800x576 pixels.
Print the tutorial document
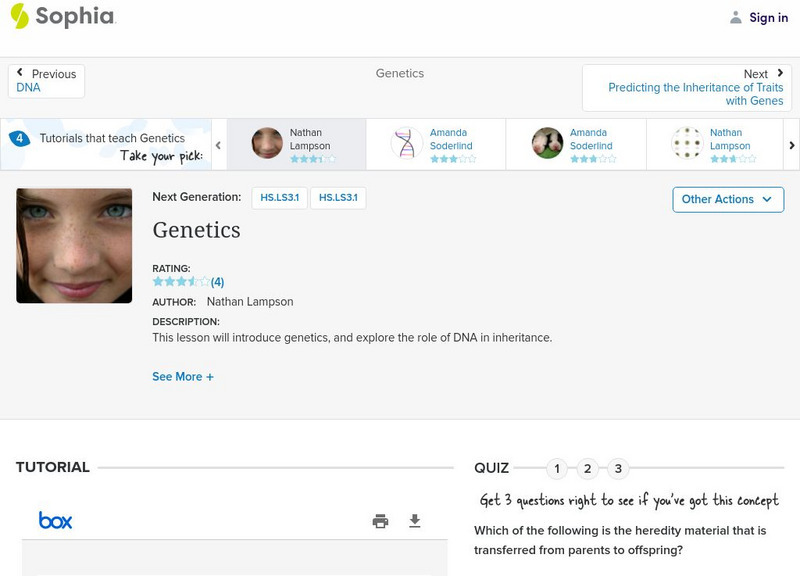click(x=380, y=521)
